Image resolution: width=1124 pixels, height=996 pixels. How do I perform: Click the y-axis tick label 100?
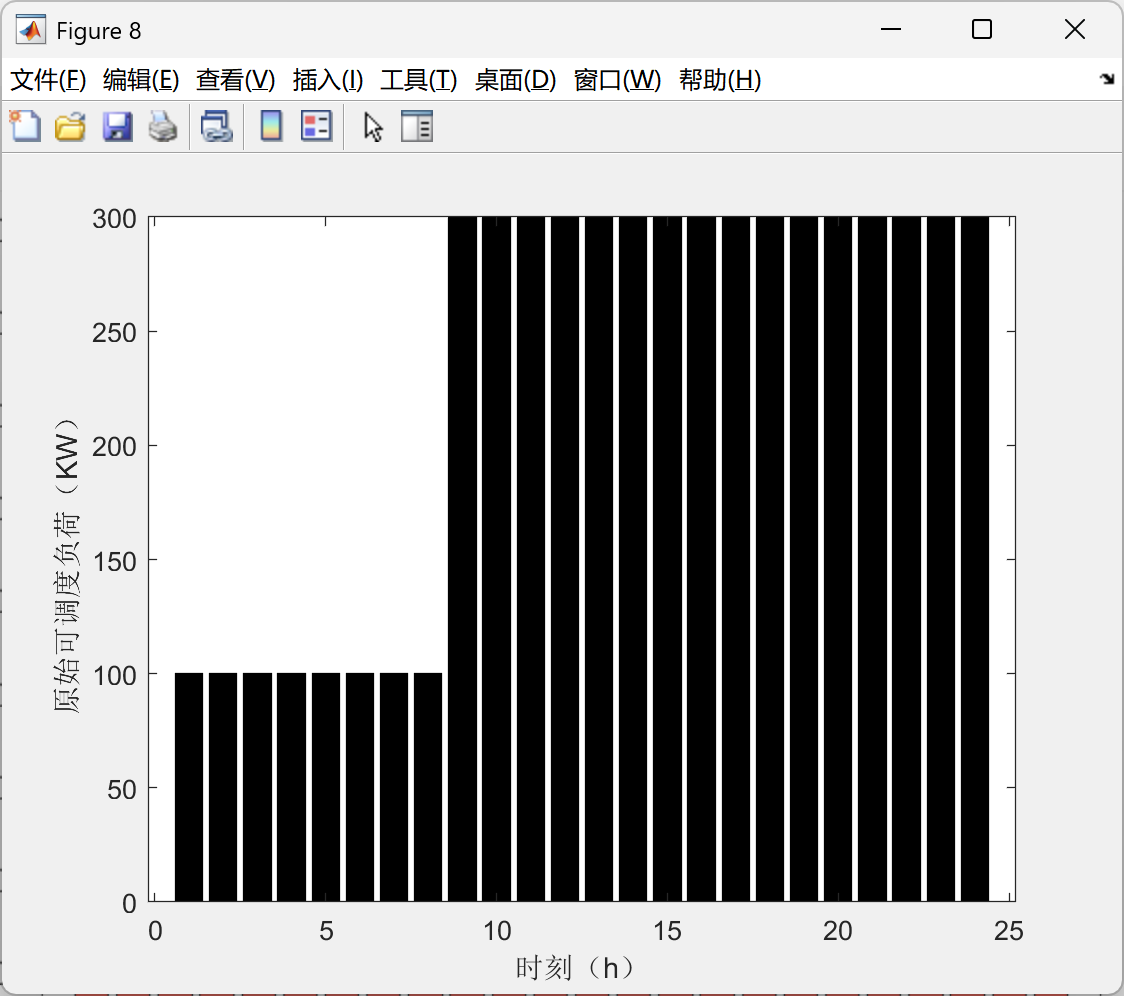(x=114, y=675)
